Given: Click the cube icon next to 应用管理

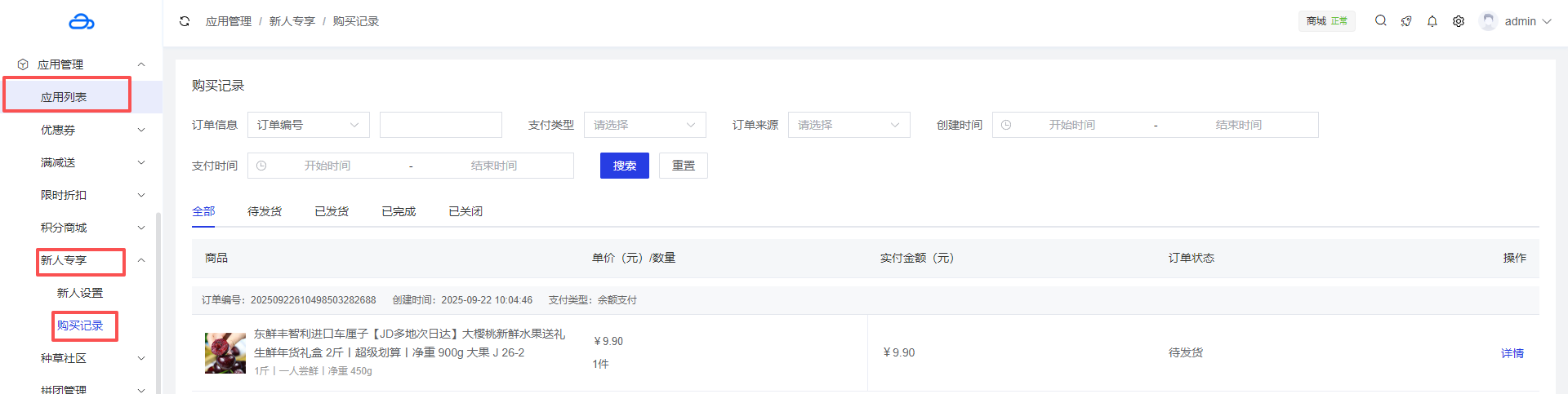Looking at the screenshot, I should coord(23,64).
